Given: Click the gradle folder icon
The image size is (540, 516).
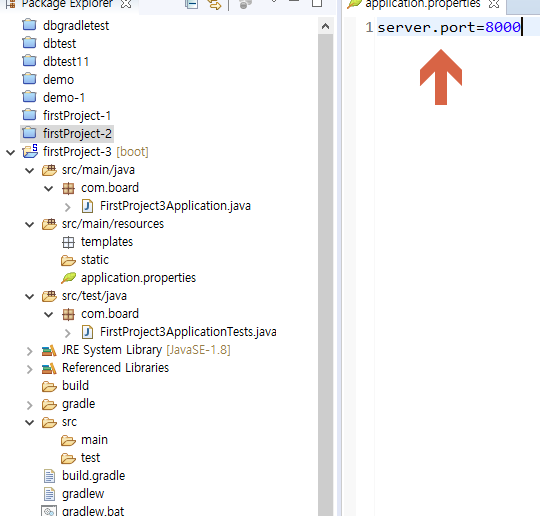Looking at the screenshot, I should [49, 404].
